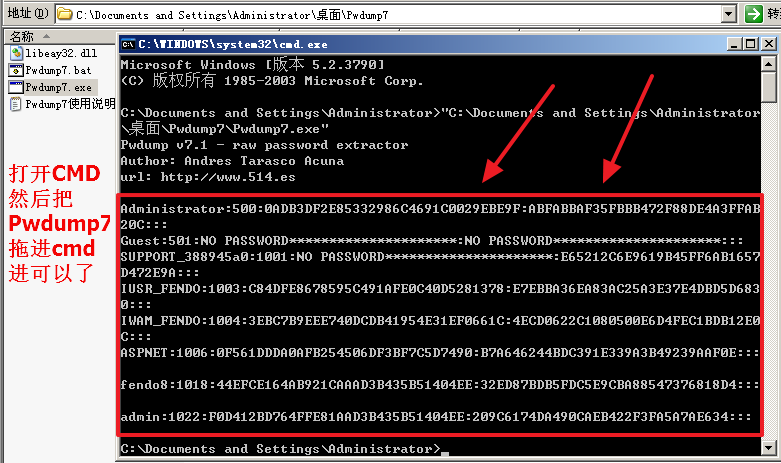Click the C:\WINDOWS\system32\cmd.exe window title
The width and height of the screenshot is (781, 463).
coord(233,44)
